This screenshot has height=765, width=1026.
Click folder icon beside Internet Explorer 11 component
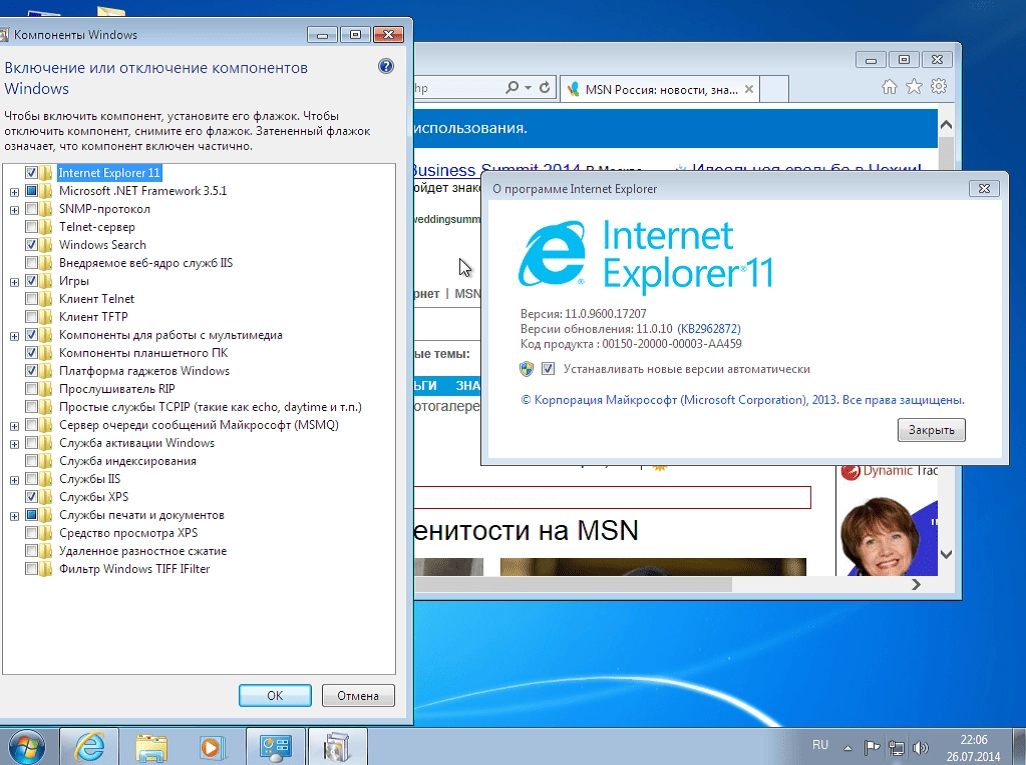[45, 173]
